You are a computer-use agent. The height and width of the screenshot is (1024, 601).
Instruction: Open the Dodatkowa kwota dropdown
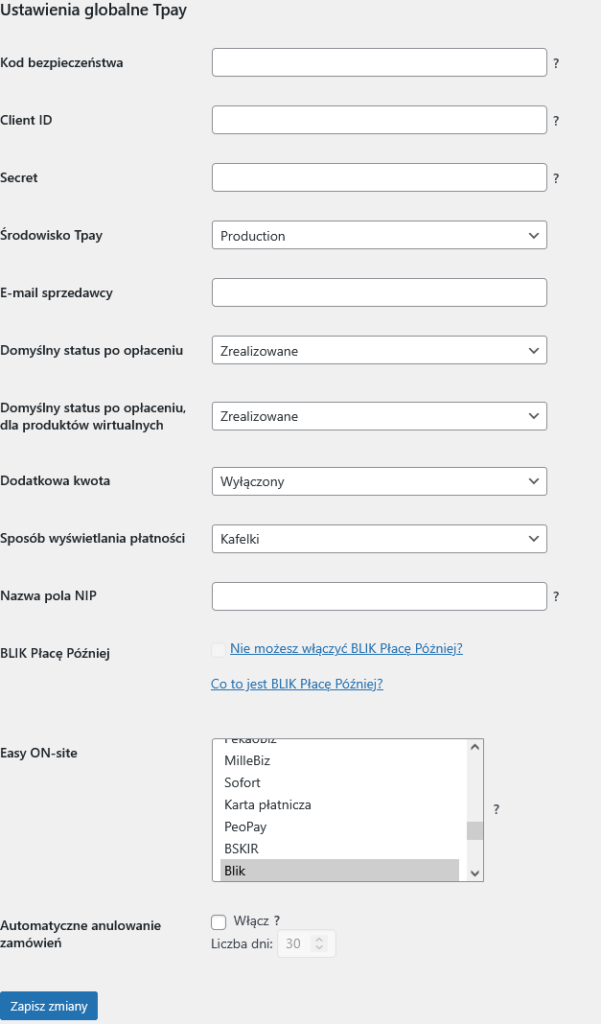[x=379, y=481]
